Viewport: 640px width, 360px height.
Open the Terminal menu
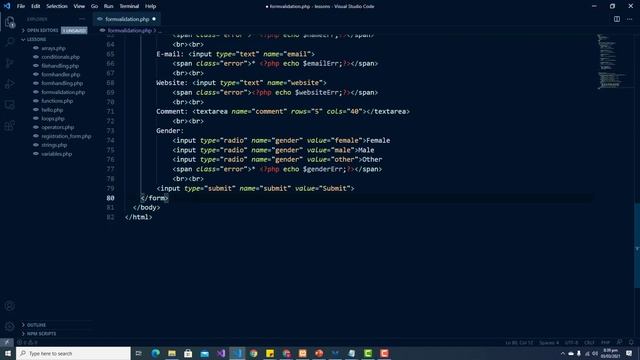point(129,6)
